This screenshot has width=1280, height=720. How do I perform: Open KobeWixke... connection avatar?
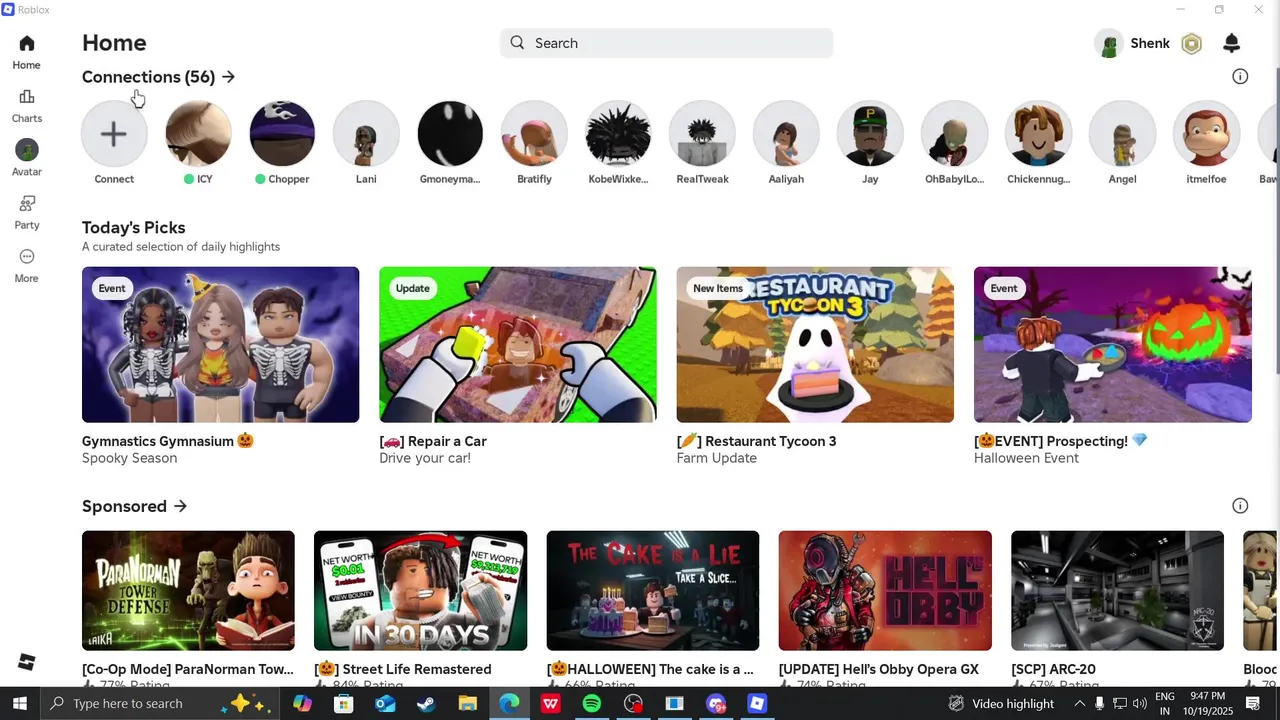click(x=618, y=133)
